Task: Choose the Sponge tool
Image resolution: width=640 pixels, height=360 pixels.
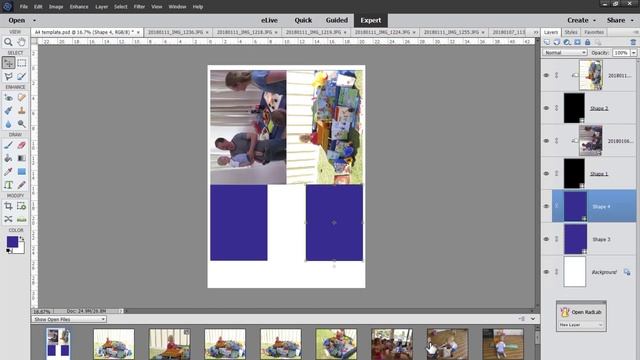Action: point(22,124)
